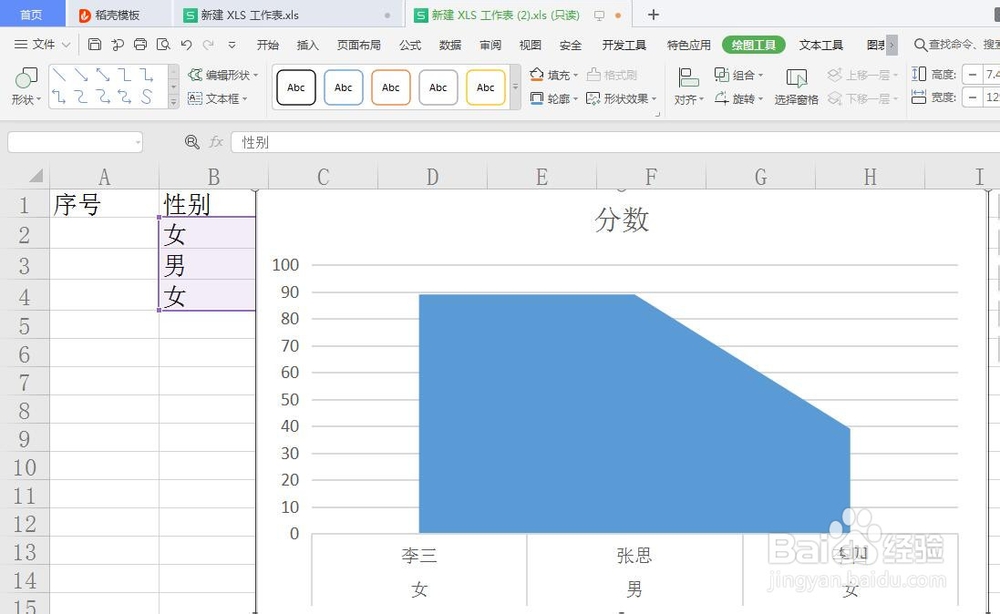Open the 对齐 Align dropdown
Viewport: 1000px width, 614px height.
pos(689,97)
